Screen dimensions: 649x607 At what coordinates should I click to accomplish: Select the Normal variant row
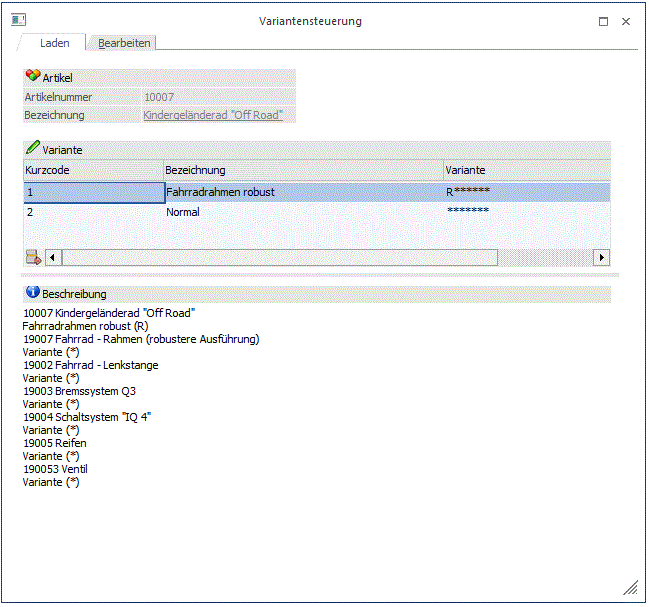pyautogui.click(x=303, y=212)
